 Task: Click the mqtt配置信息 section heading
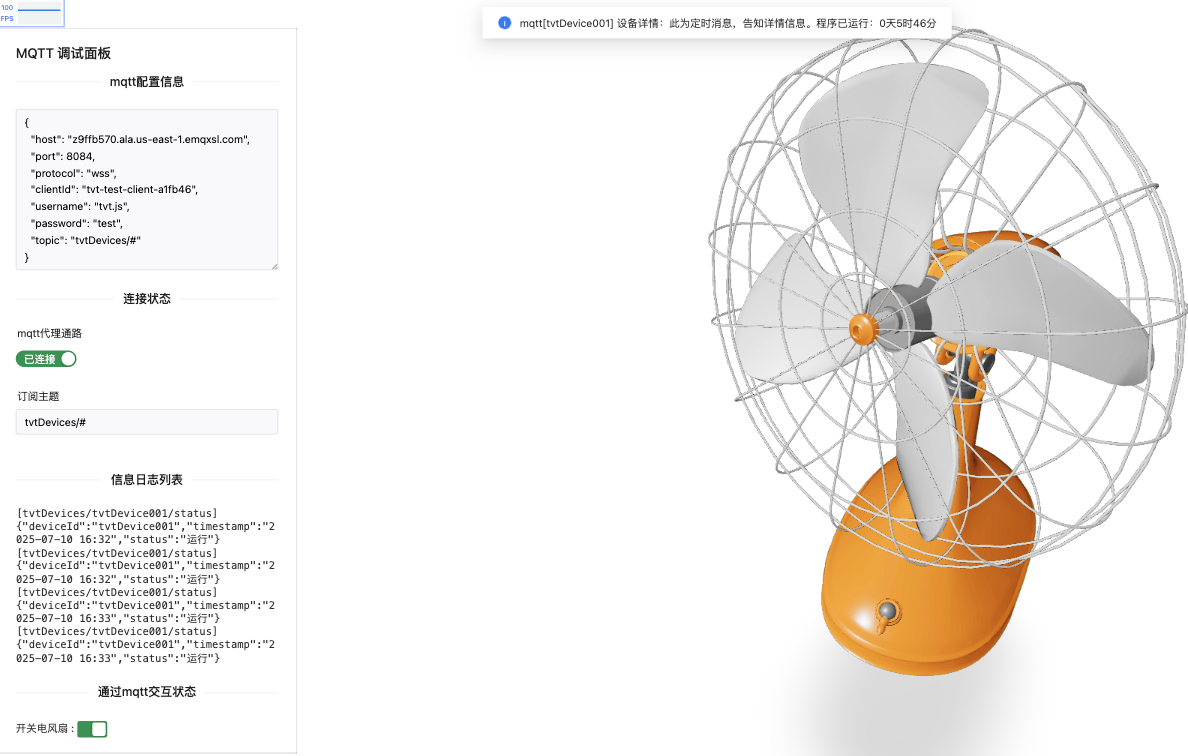[147, 82]
